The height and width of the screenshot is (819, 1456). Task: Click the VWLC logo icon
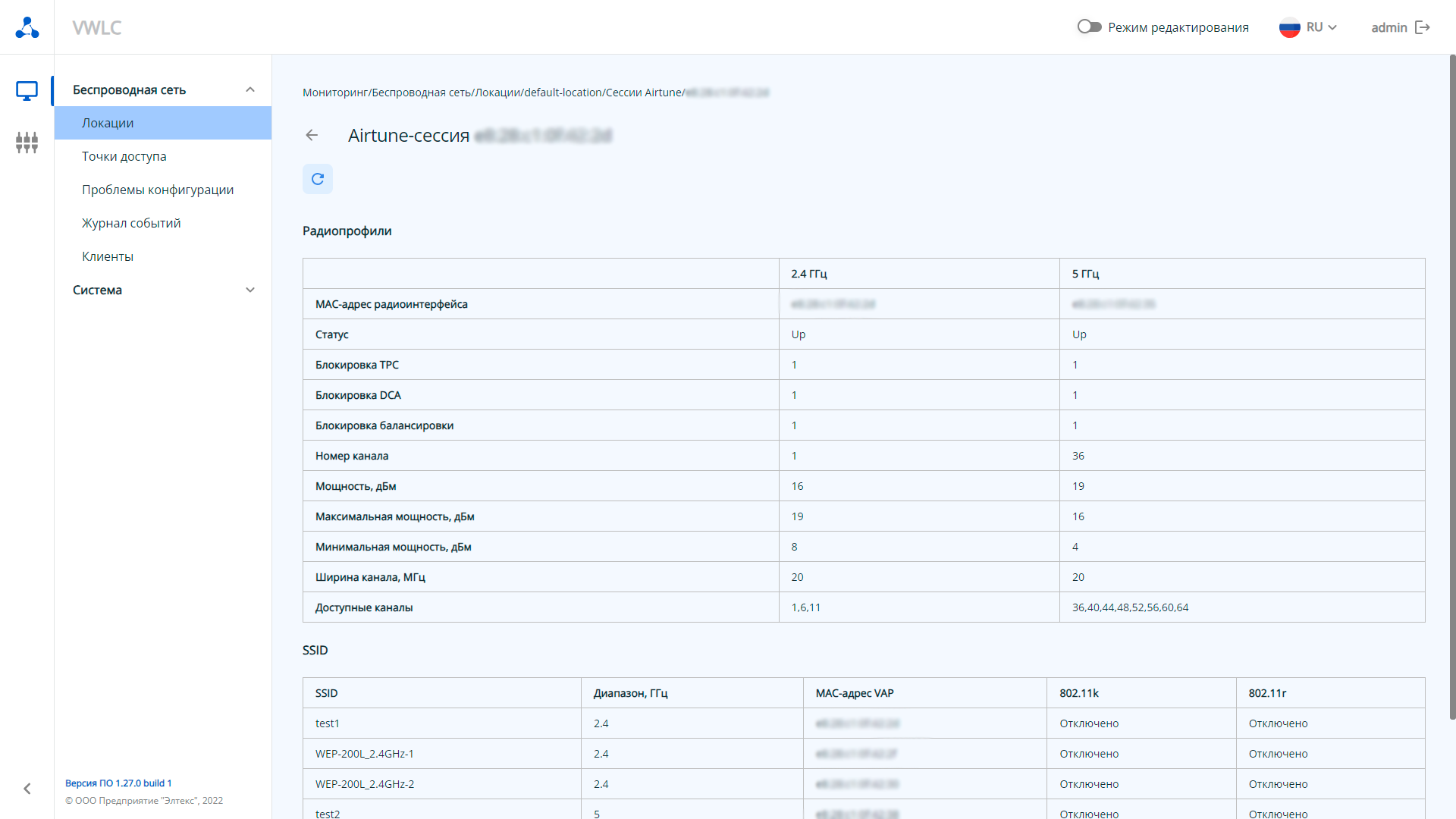27,27
